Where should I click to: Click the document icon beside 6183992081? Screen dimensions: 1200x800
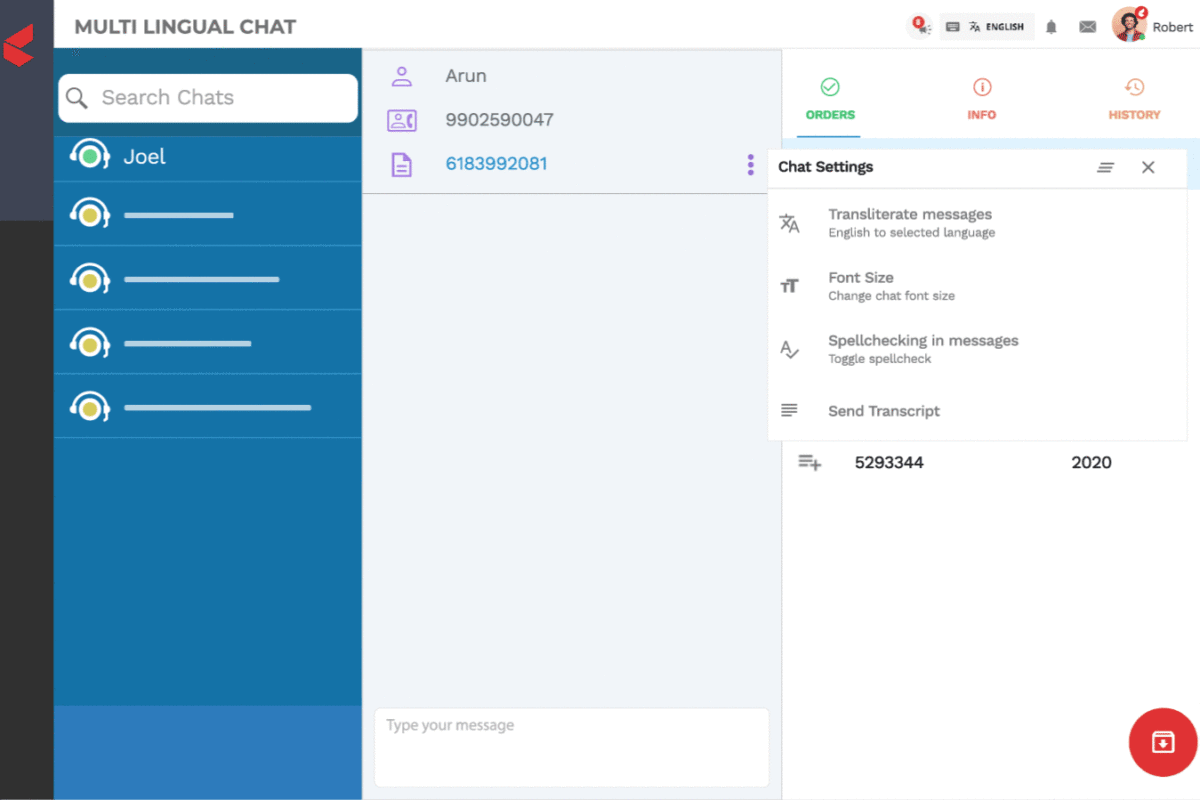tap(402, 165)
